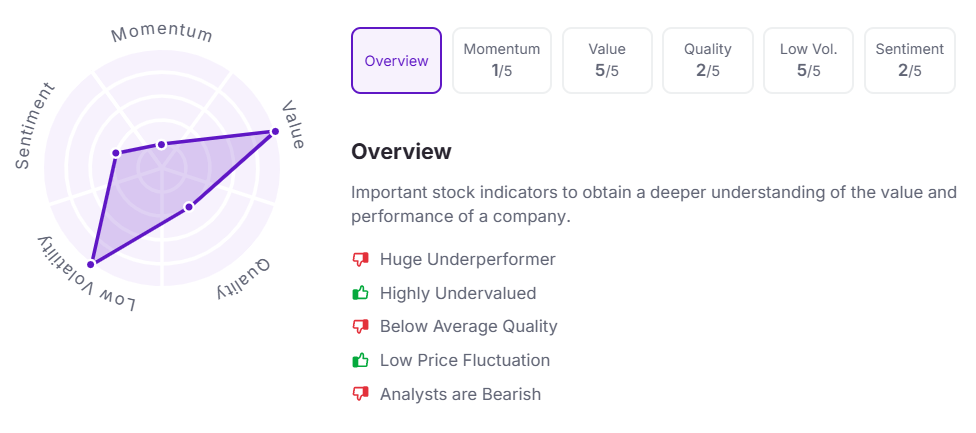Viewport: 976px width, 433px height.
Task: Click thumbs-up icon beside Low Price Fluctuation
Action: coord(360,360)
